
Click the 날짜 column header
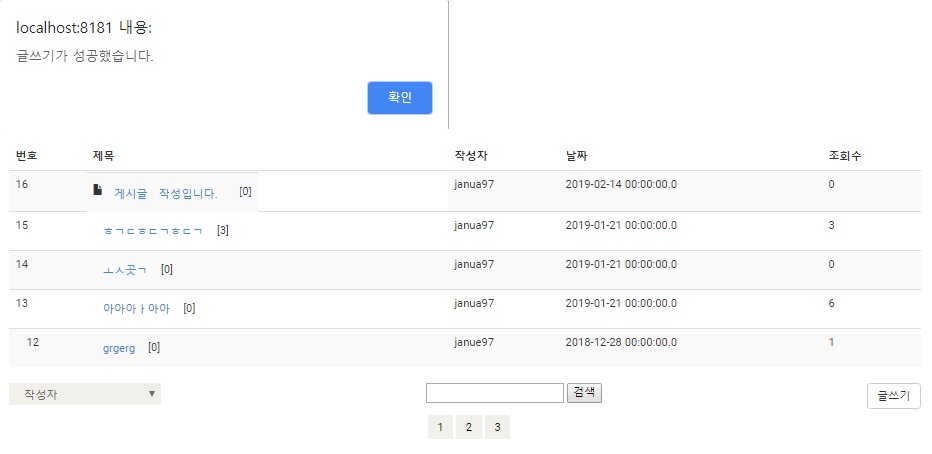coord(577,156)
